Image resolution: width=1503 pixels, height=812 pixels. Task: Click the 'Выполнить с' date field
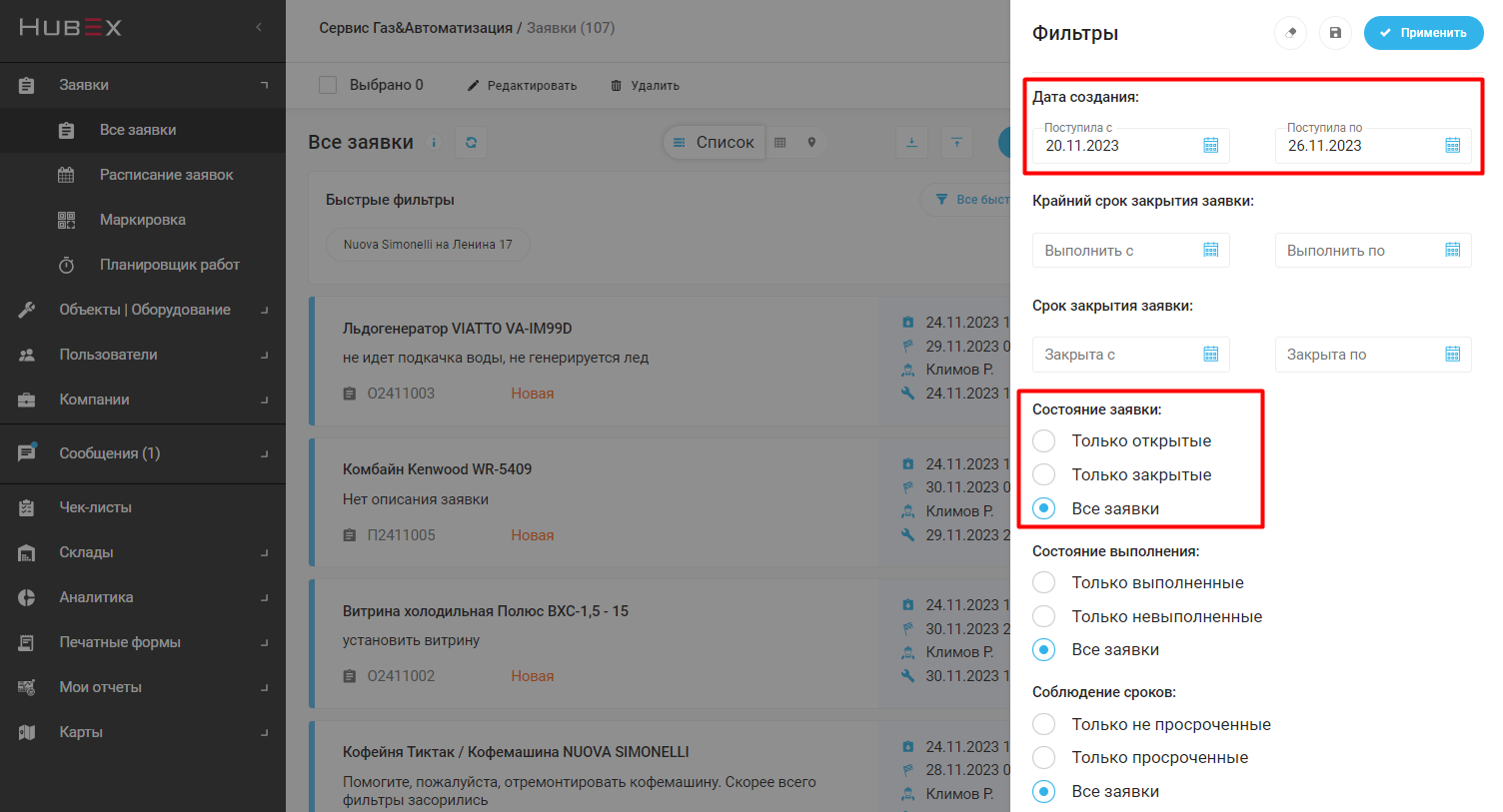[1117, 251]
